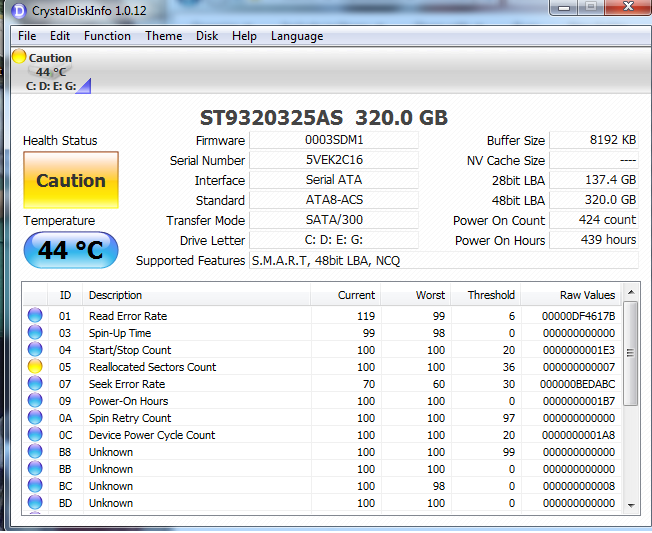Click the scroll up arrow of attribute list
The width and height of the screenshot is (652, 533).
631,292
